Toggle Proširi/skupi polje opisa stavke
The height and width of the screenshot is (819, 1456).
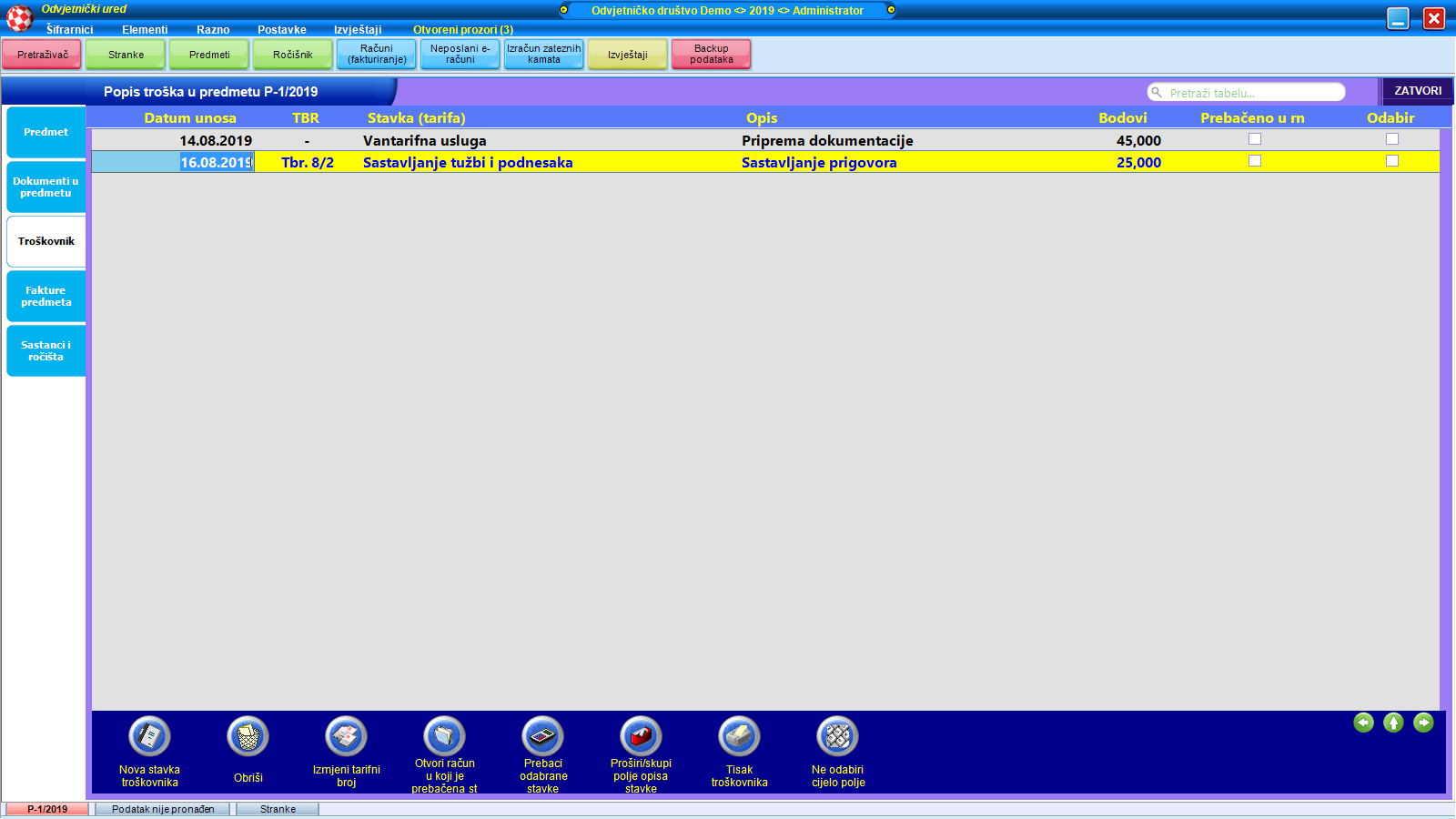pos(642,736)
